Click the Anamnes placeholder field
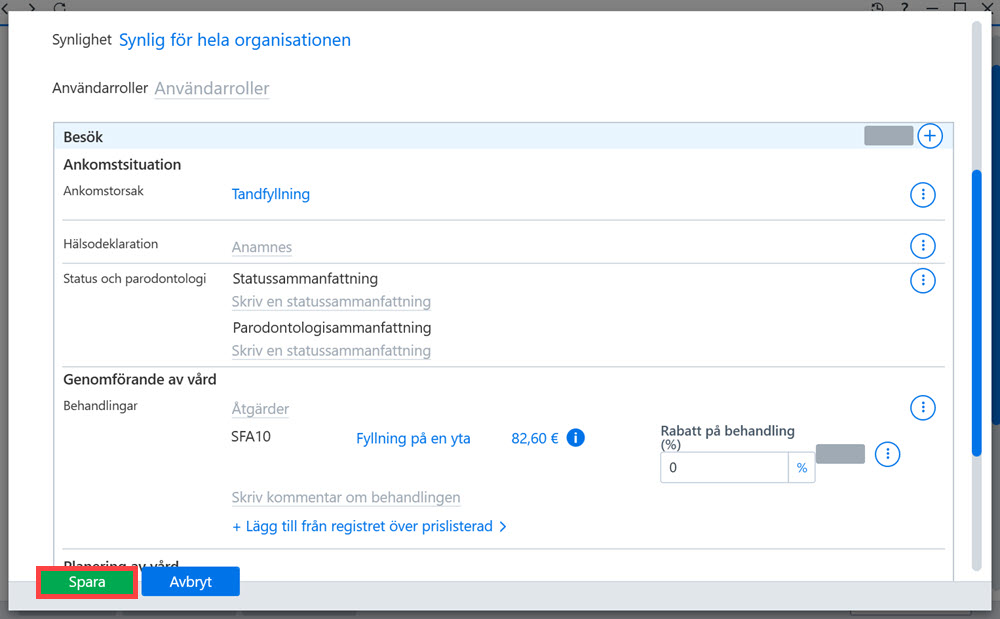The width and height of the screenshot is (1000, 619). point(261,247)
